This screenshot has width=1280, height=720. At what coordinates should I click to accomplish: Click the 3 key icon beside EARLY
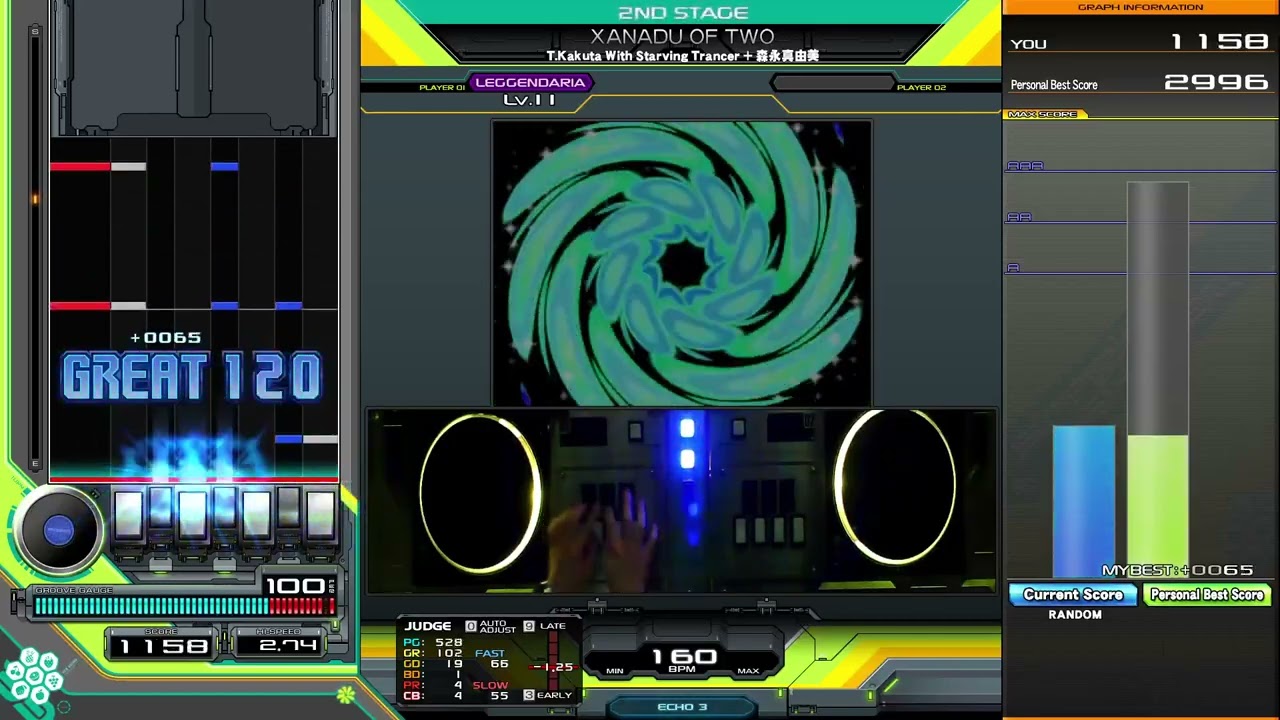click(x=529, y=695)
